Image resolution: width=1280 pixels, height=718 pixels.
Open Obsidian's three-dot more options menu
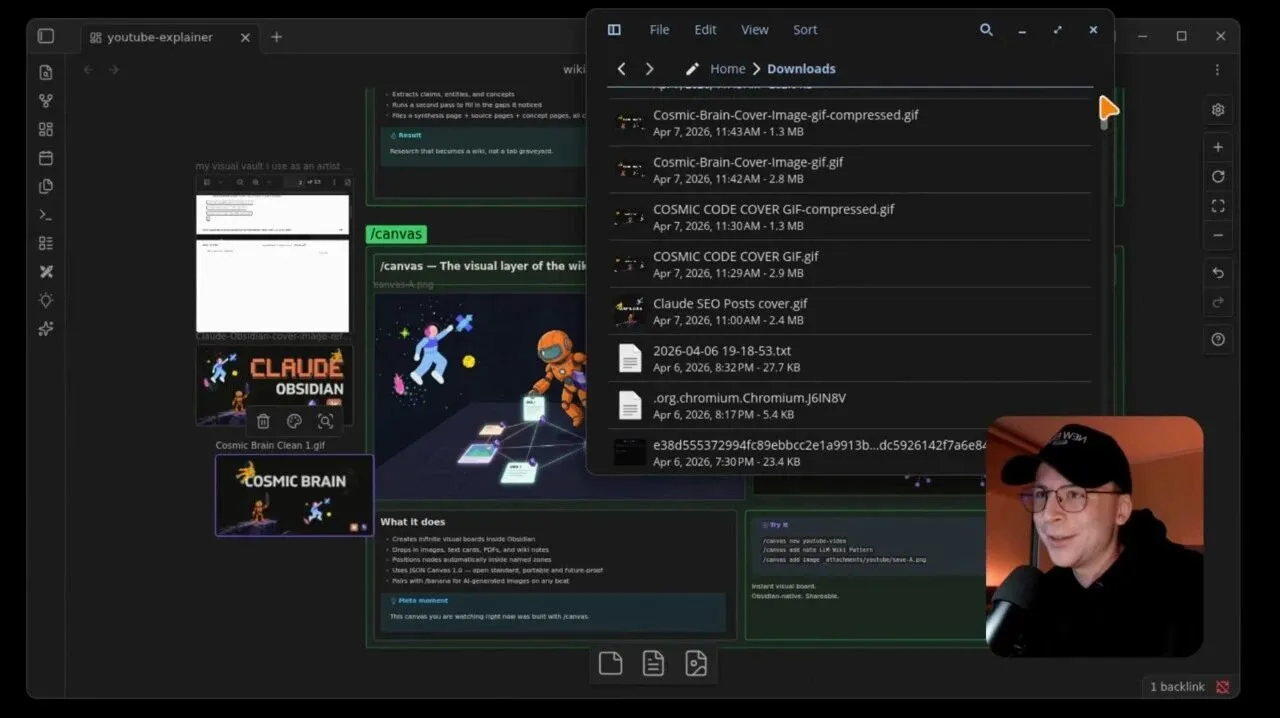tap(1217, 70)
